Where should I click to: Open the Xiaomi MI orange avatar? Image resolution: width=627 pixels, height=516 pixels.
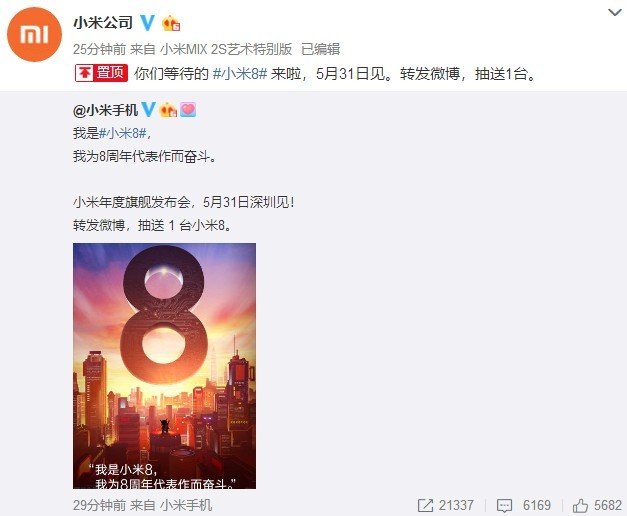coord(34,34)
